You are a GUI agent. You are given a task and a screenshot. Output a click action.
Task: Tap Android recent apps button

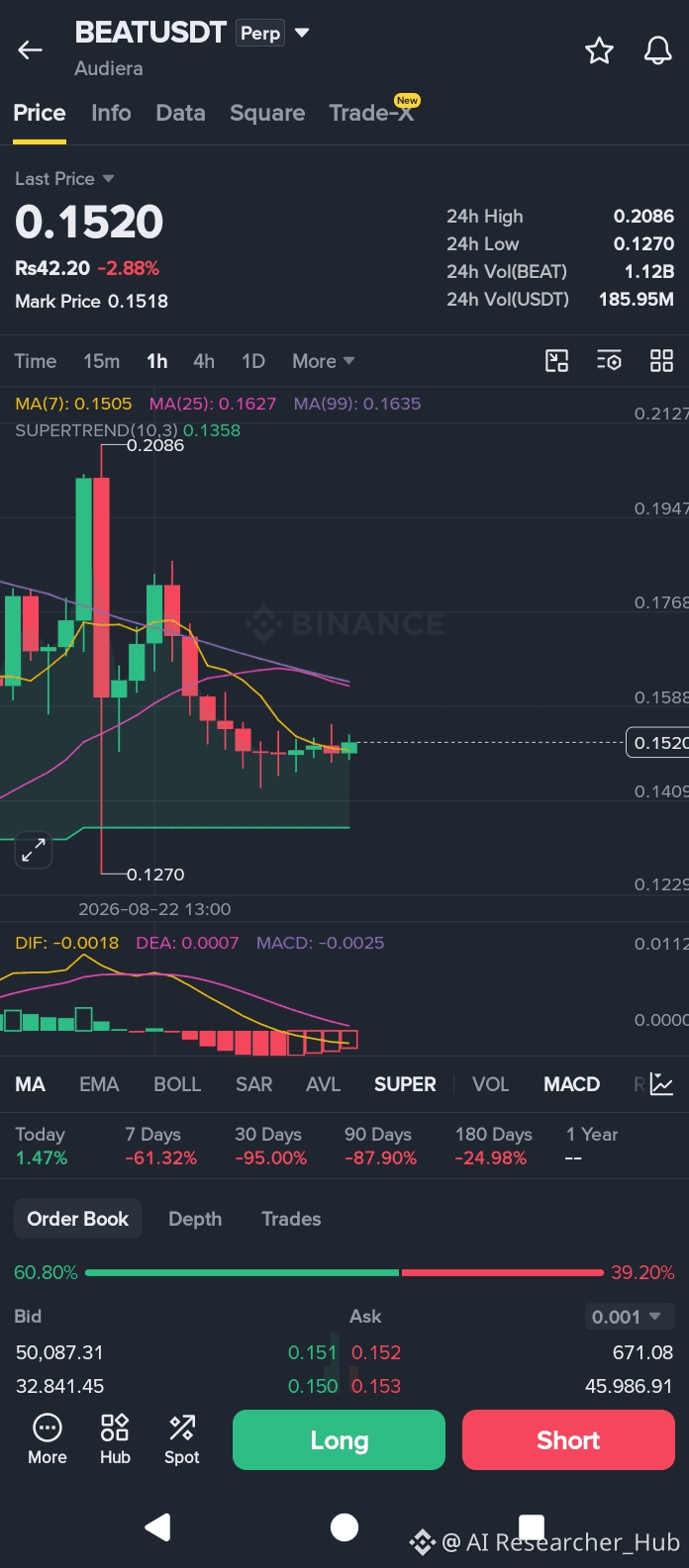click(x=532, y=1526)
